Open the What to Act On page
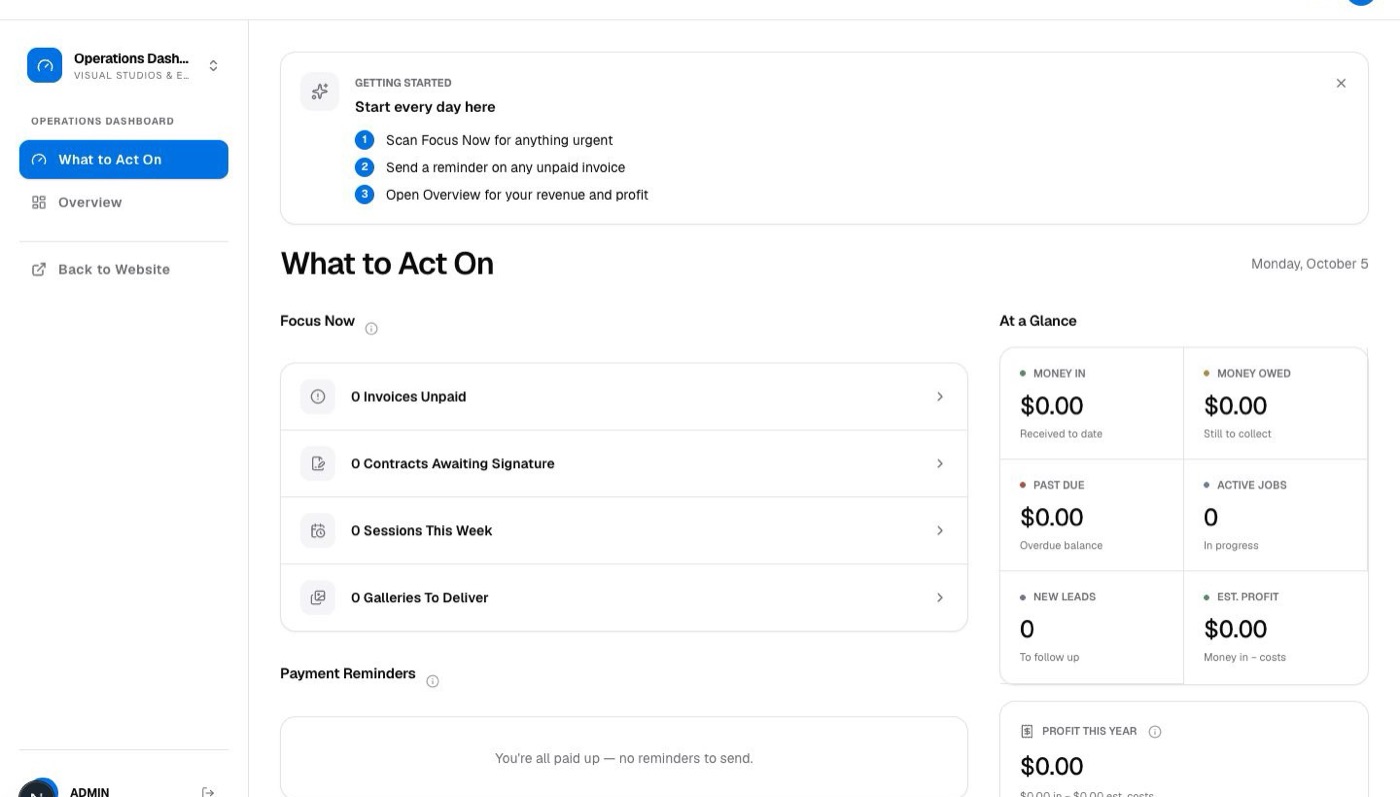 point(124,160)
